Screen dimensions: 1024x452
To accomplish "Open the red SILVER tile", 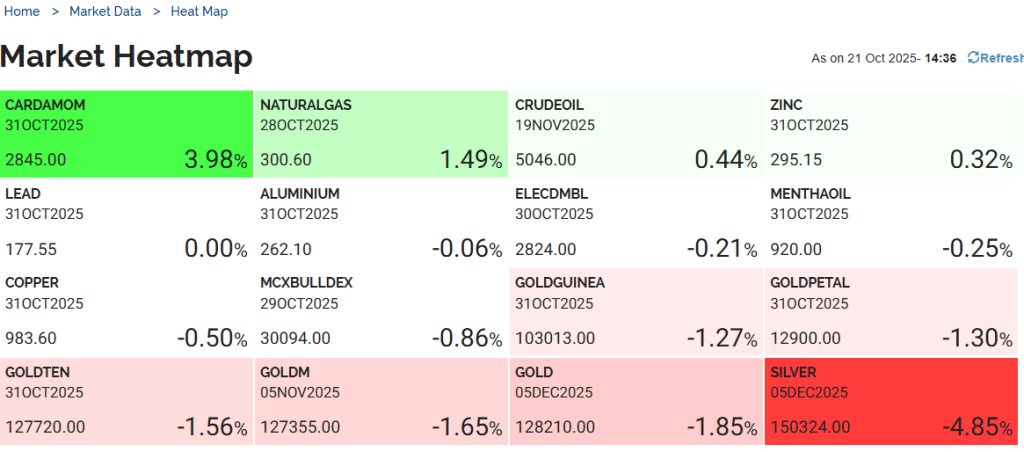I will (891, 401).
